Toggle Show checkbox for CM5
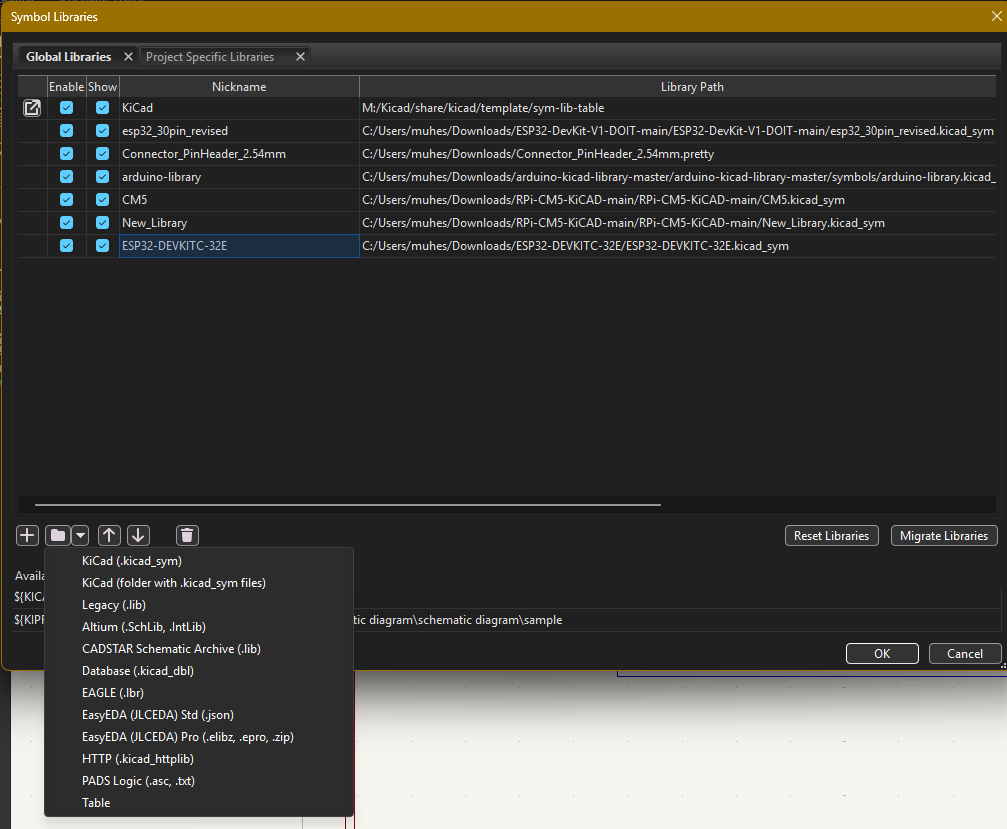 tap(102, 200)
